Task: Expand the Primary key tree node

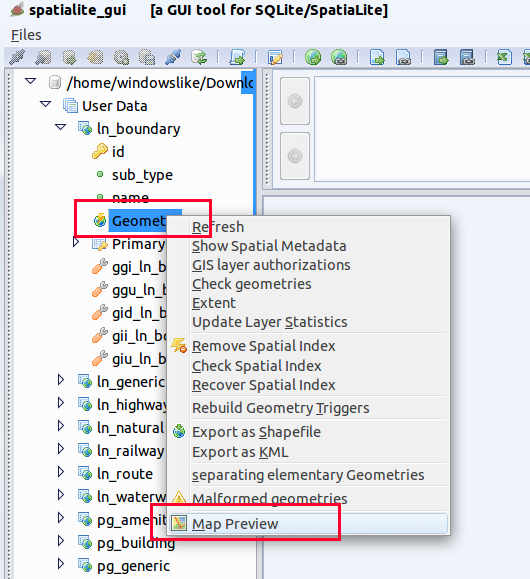Action: tap(76, 242)
